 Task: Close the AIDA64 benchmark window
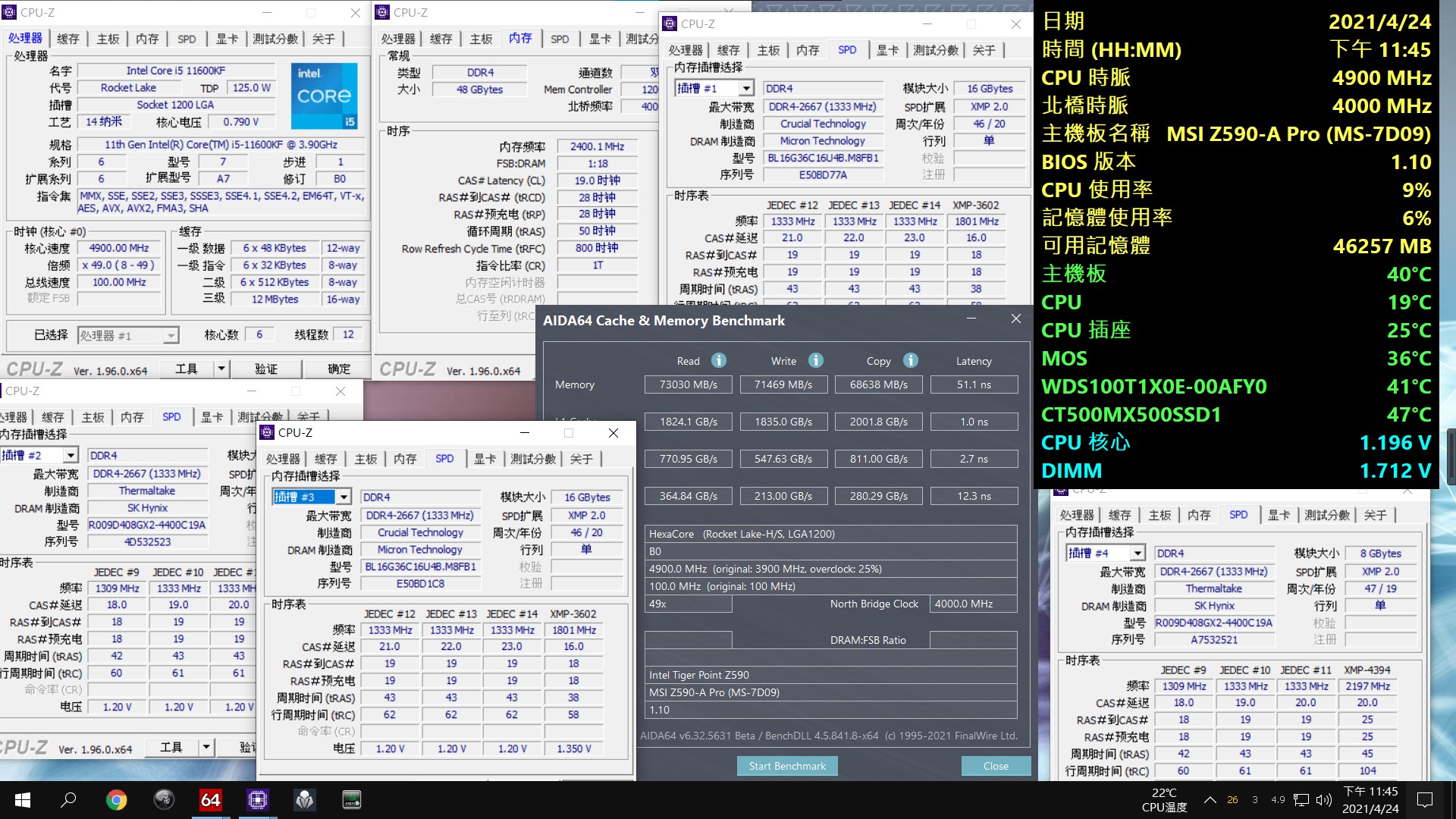1016,319
